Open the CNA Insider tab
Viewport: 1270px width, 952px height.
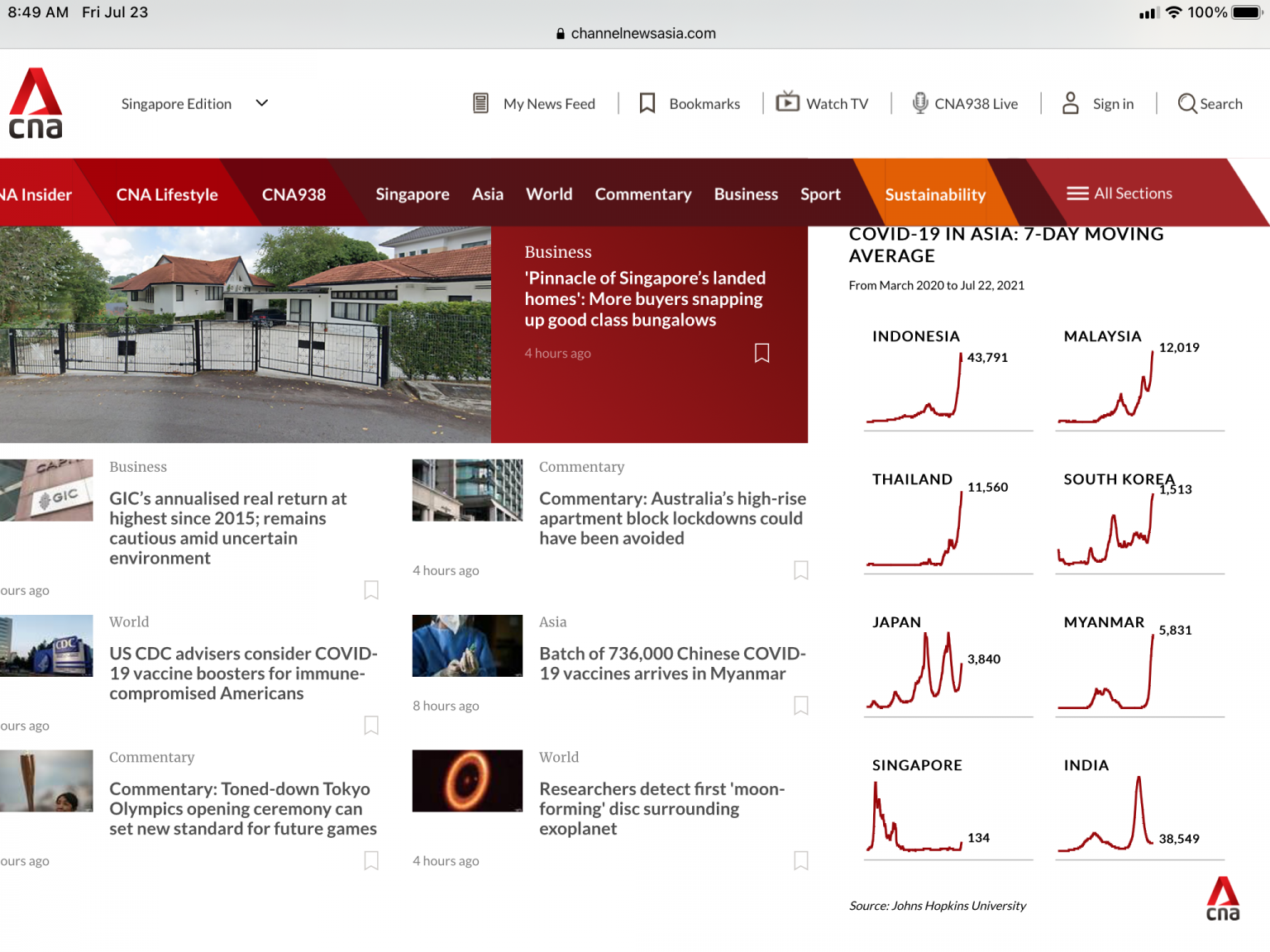[36, 195]
